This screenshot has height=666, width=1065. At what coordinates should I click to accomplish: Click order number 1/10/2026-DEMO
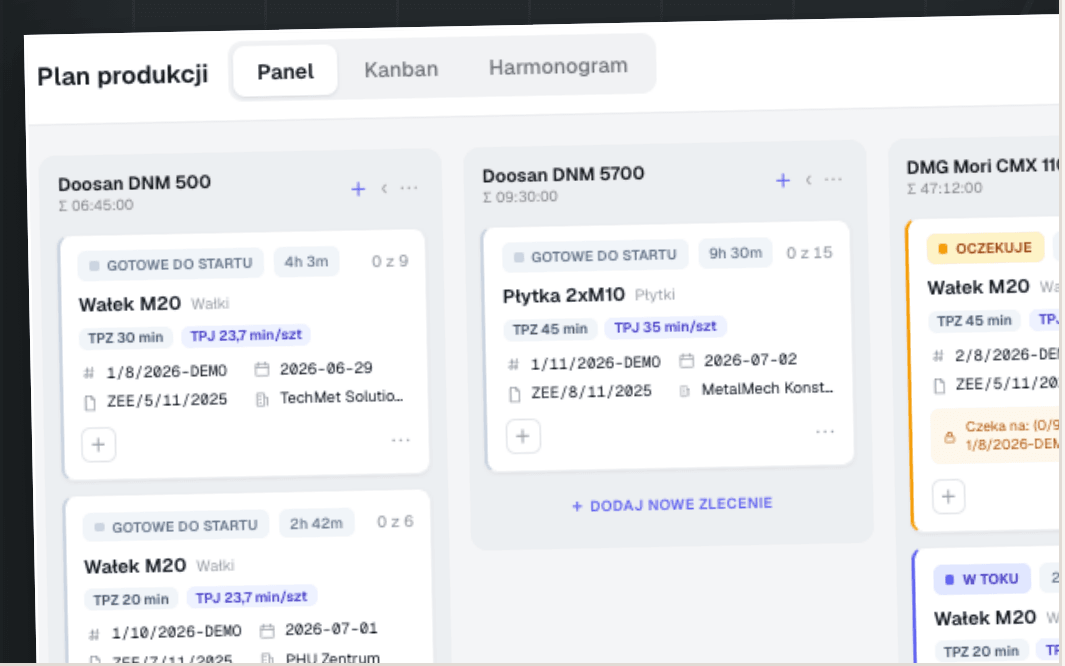pos(177,632)
